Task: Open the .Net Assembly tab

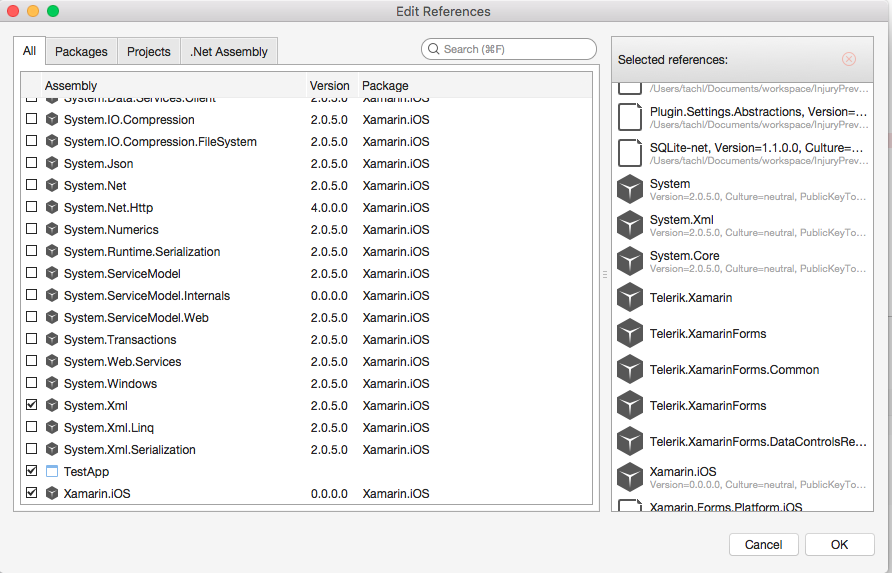Action: pyautogui.click(x=229, y=52)
